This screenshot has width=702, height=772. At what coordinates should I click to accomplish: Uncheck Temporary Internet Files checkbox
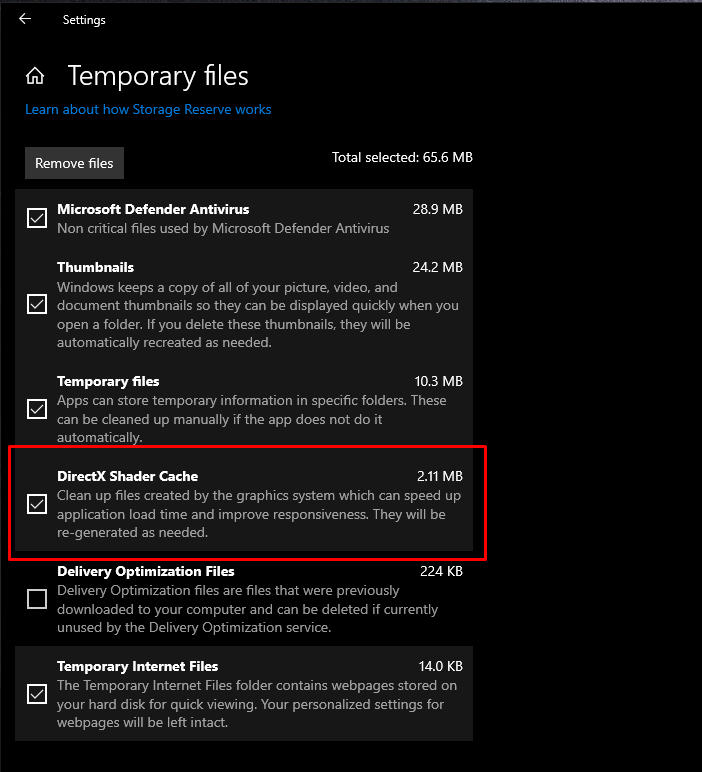pyautogui.click(x=37, y=694)
